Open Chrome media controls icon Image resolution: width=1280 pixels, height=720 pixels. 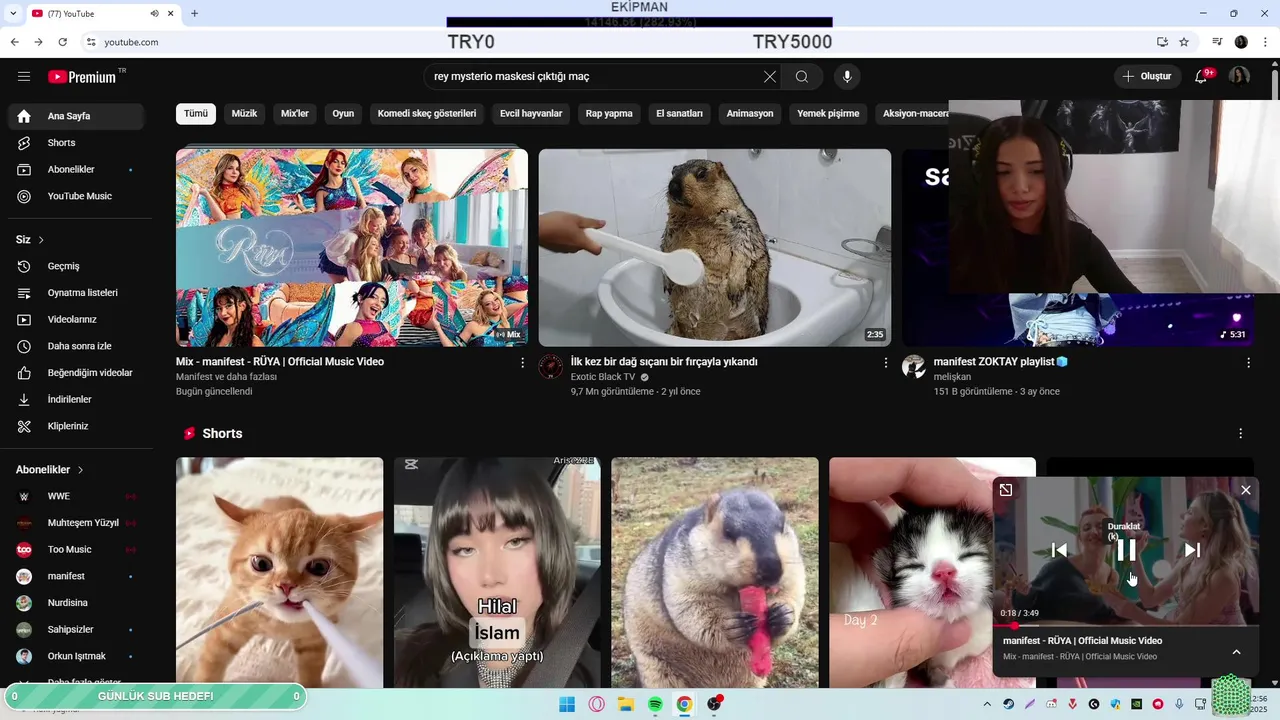(x=1217, y=42)
